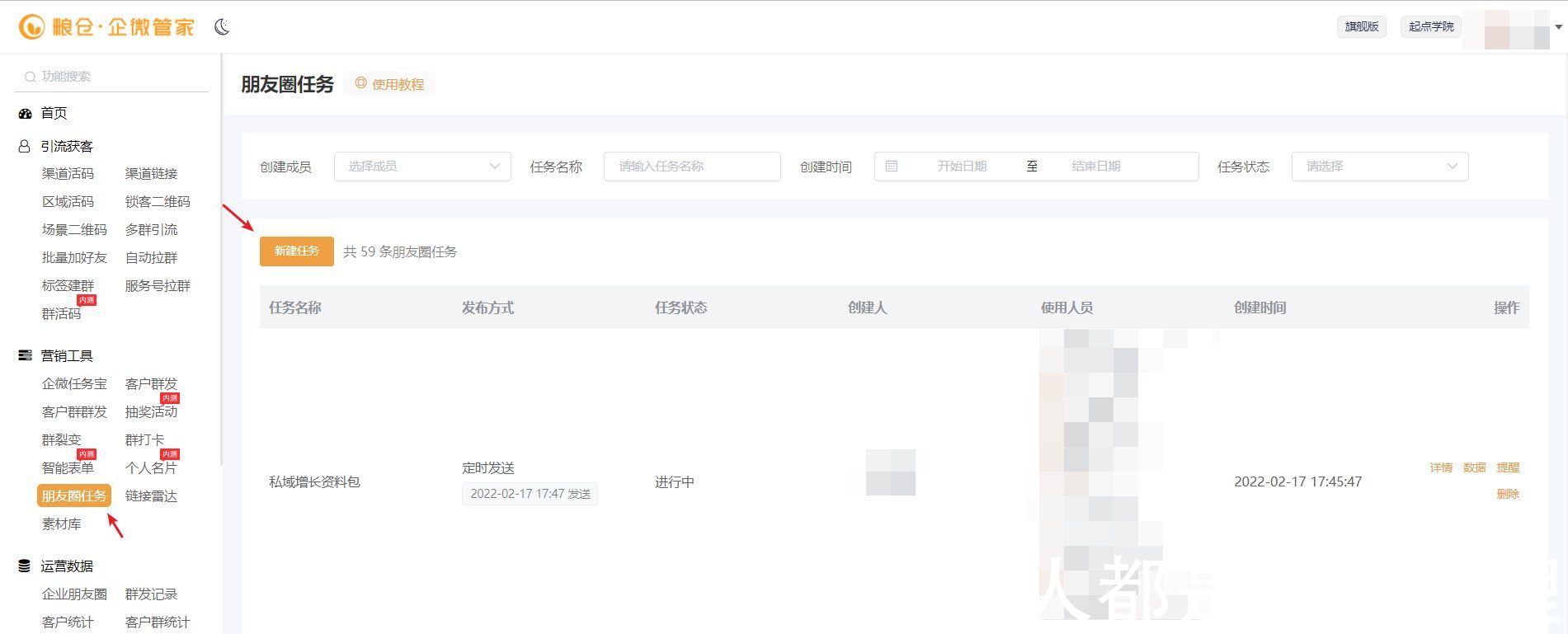This screenshot has width=1568, height=634.
Task: Open 锁客二维码 menu item
Action: (x=158, y=202)
